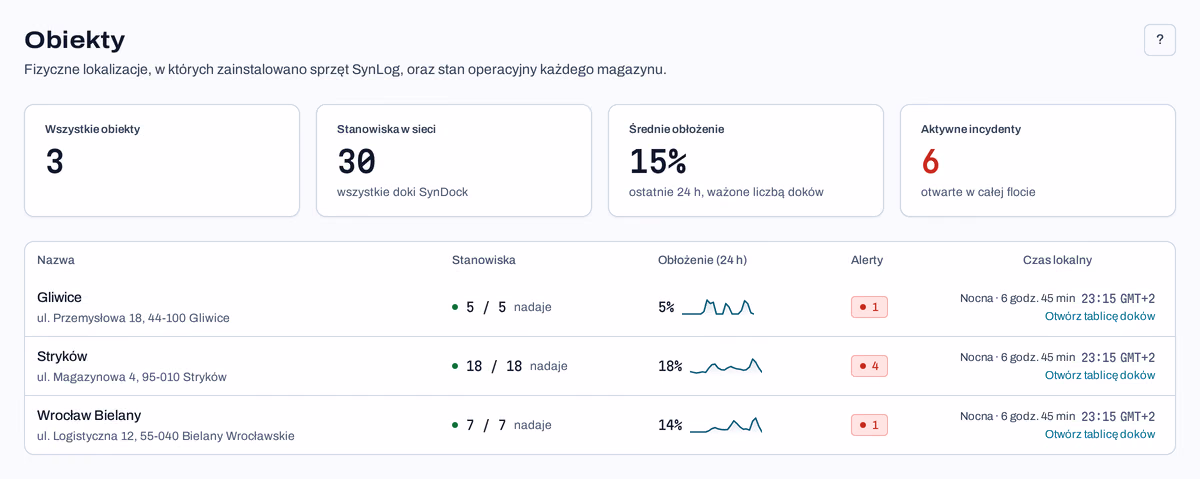Click the Alerty column header
The width and height of the screenshot is (1200, 479).
(x=867, y=260)
